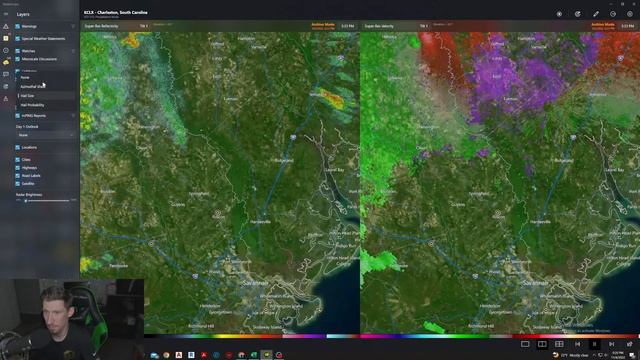This screenshot has height=360, width=640.
Task: Open the red alert triangle sidebar icon
Action: tap(6, 98)
